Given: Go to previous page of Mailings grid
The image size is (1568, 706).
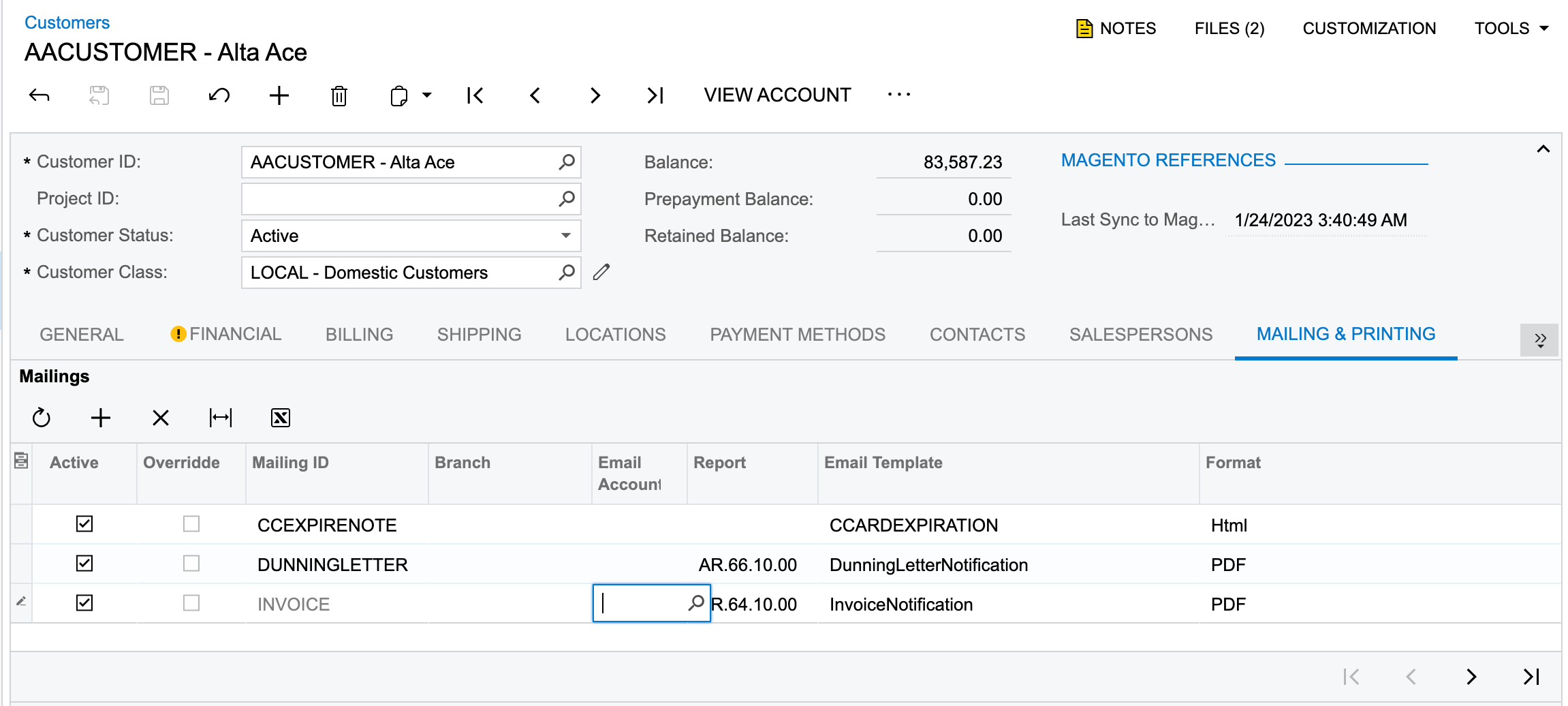Looking at the screenshot, I should (x=1411, y=677).
